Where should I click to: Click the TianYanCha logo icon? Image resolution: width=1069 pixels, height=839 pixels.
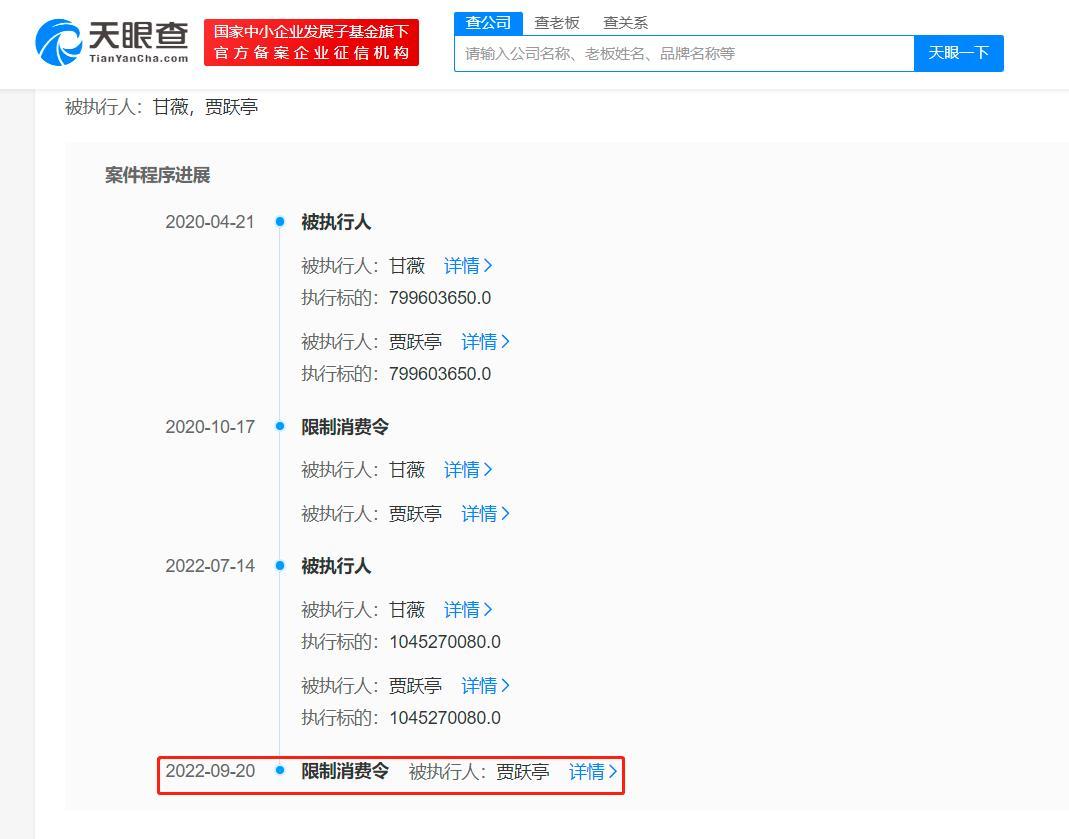[x=59, y=43]
